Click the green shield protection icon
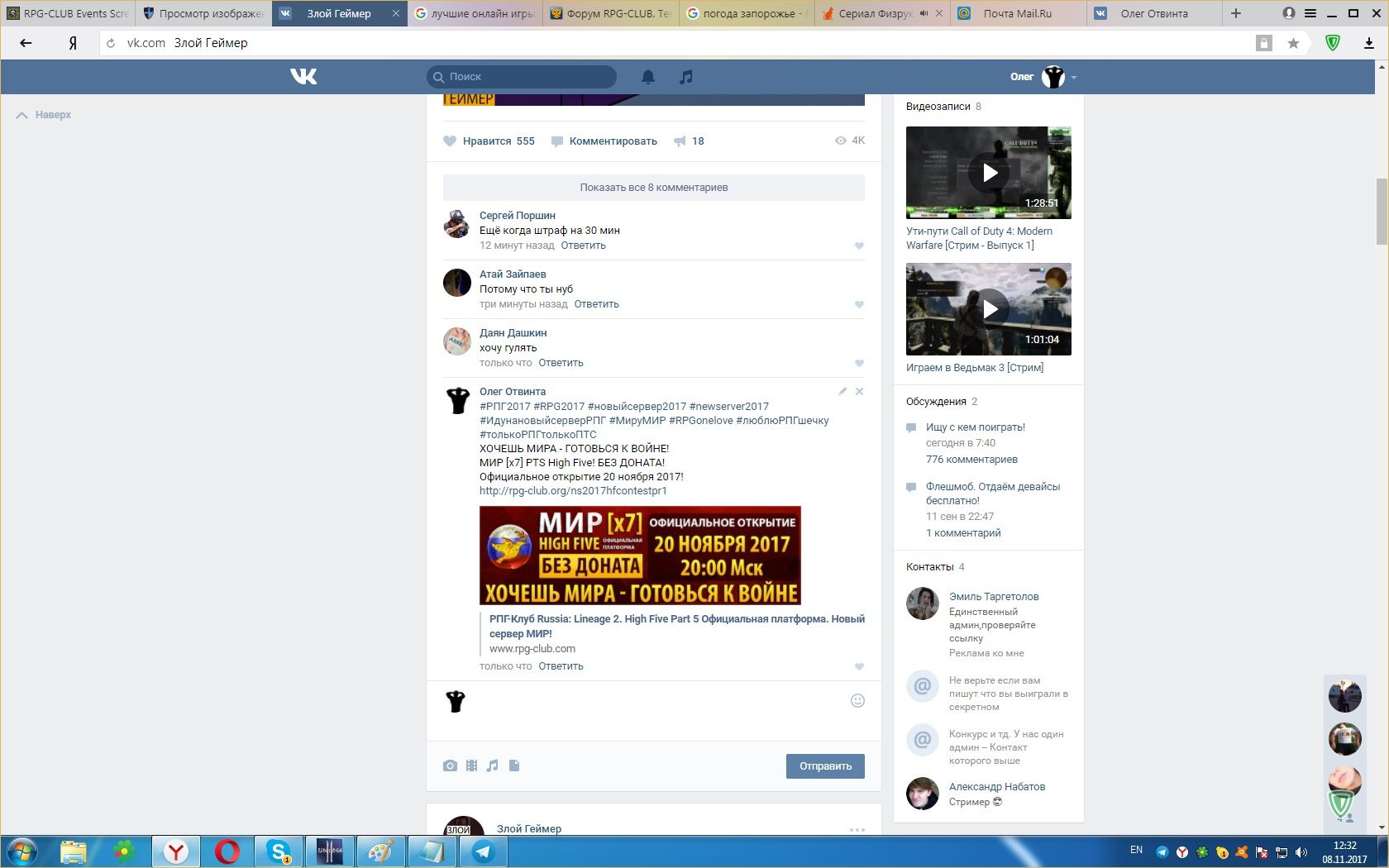The image size is (1389, 868). pyautogui.click(x=1333, y=43)
